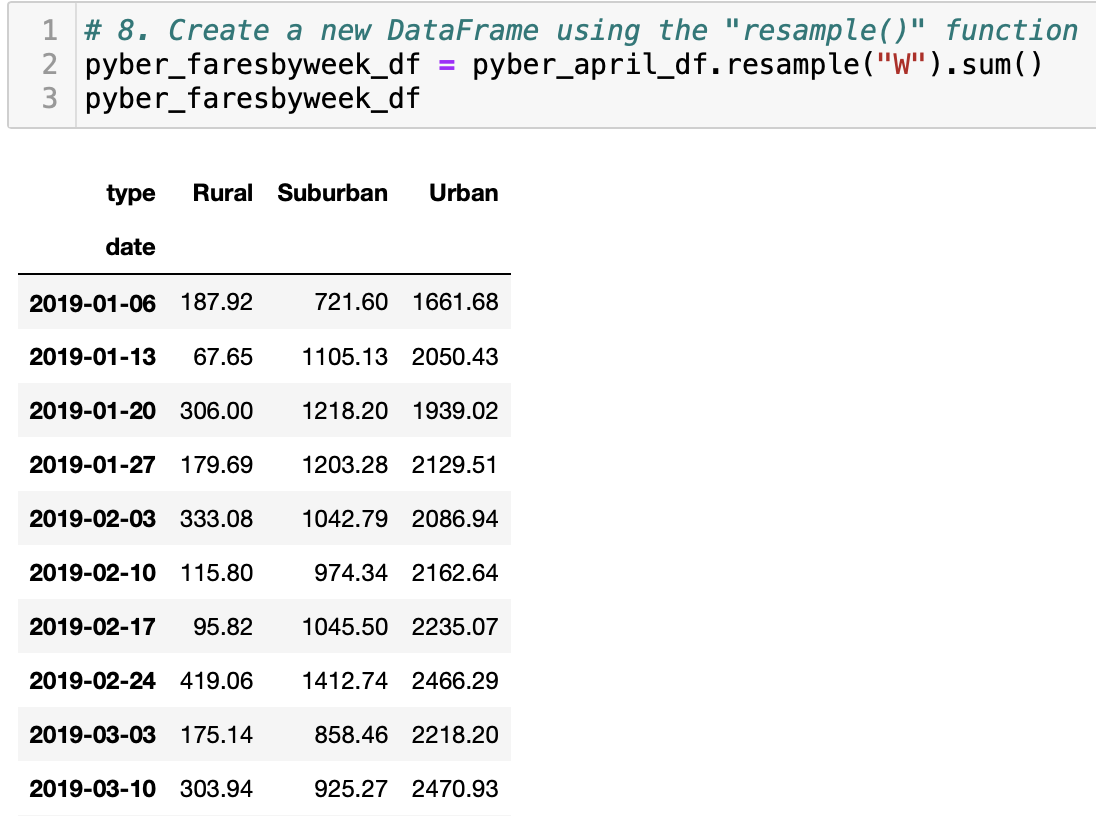
Task: Click Rural value 175.14
Action: pos(217,734)
